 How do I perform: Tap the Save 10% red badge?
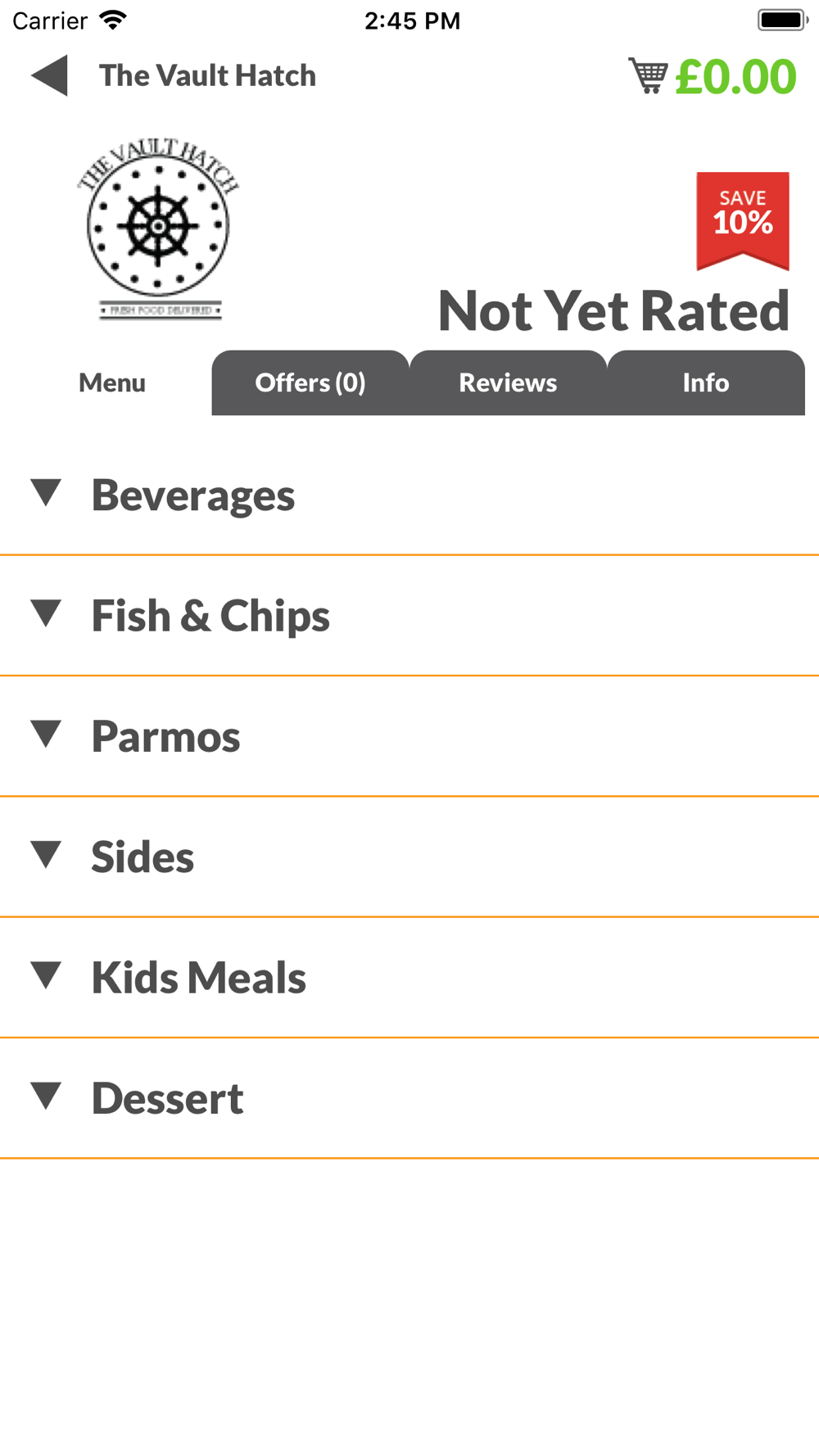743,221
